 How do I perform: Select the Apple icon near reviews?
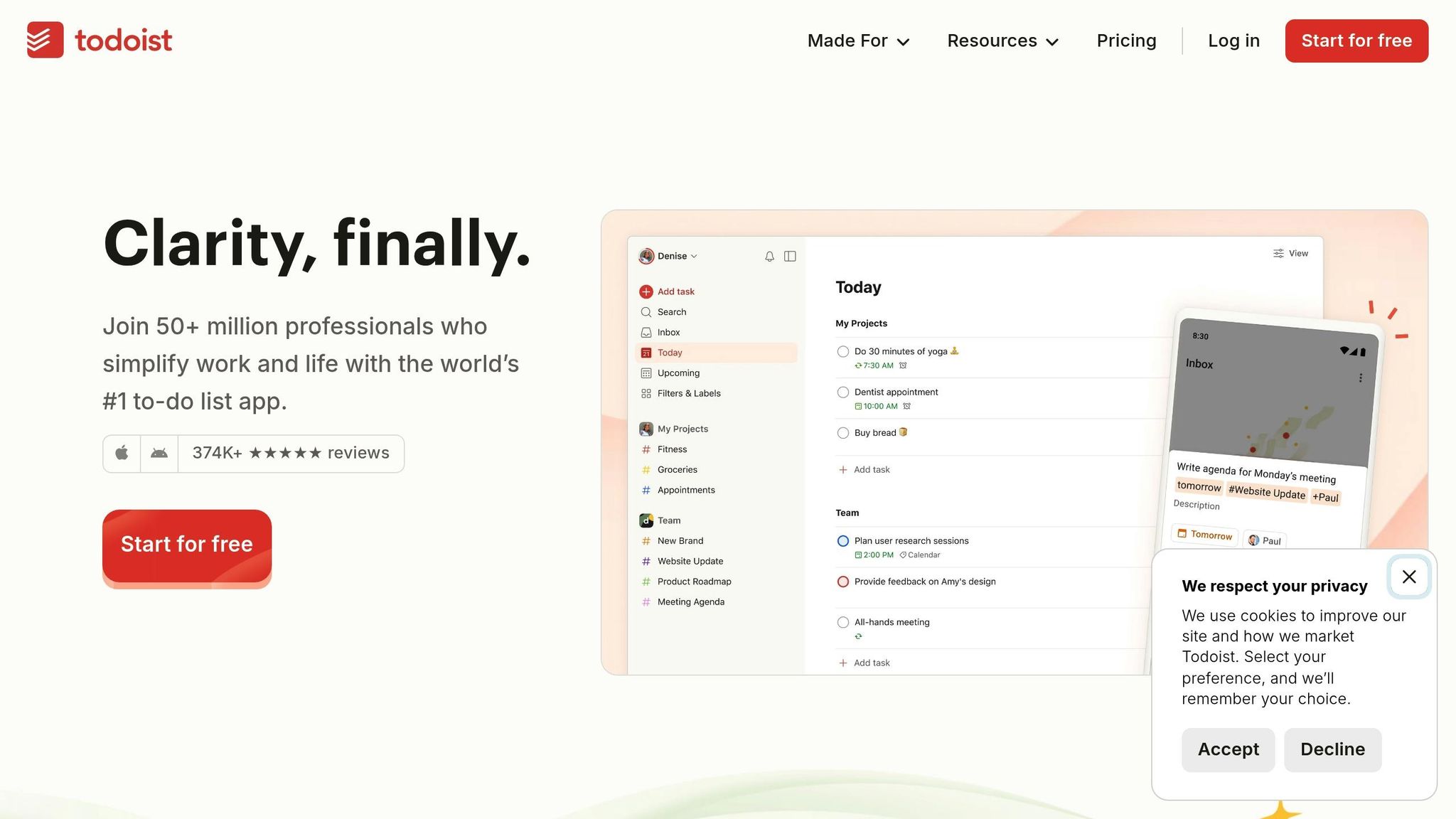tap(122, 453)
